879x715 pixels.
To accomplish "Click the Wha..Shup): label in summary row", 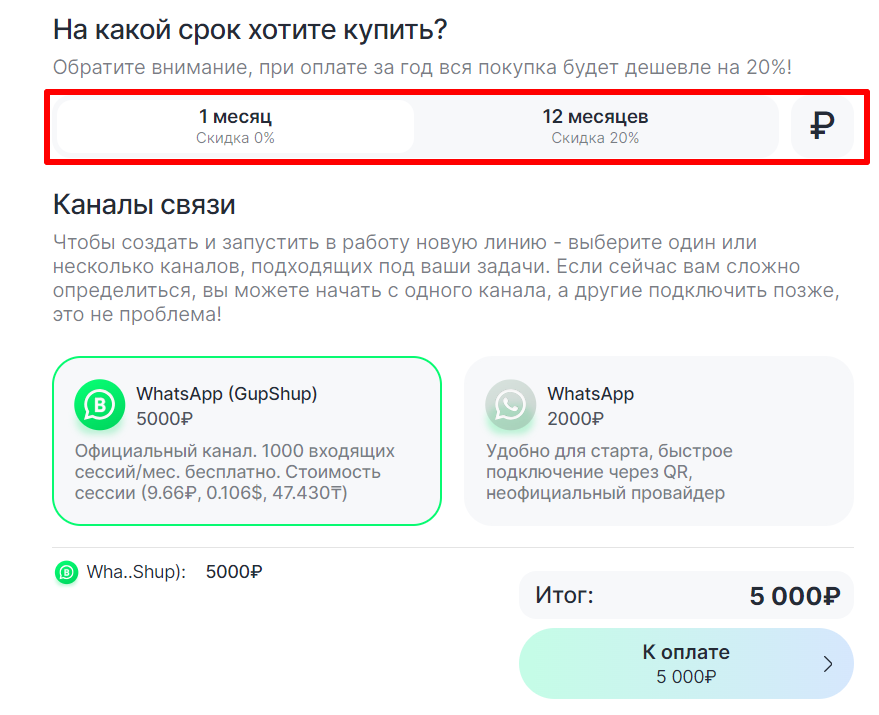I will [x=137, y=573].
